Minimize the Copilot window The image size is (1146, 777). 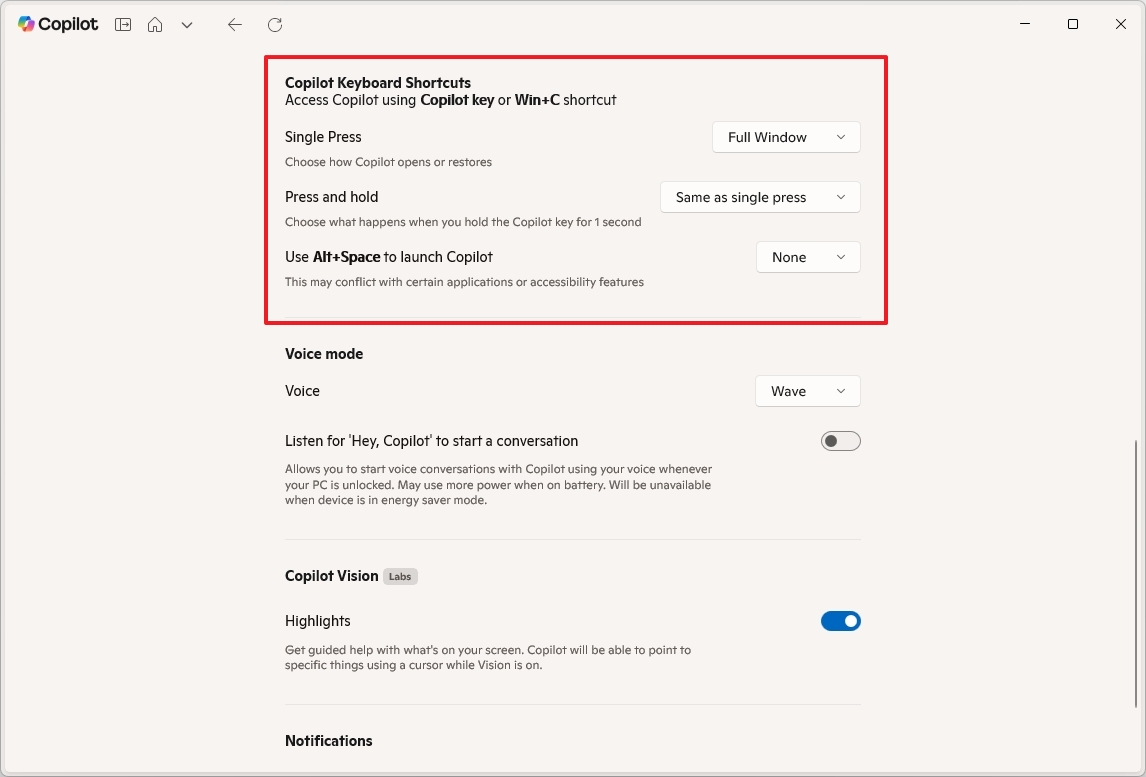point(1025,24)
